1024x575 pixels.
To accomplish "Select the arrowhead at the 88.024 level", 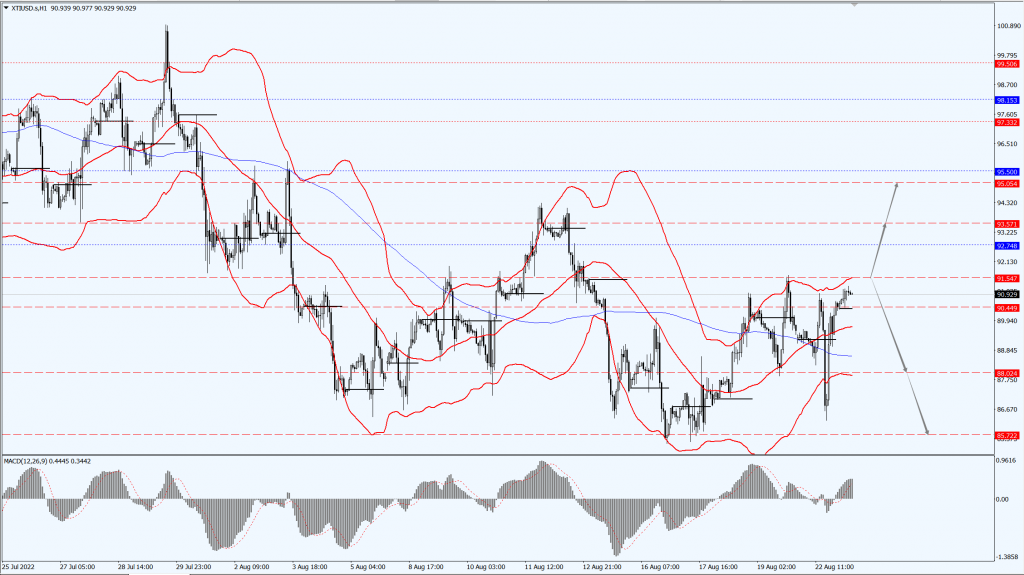I will tap(906, 370).
